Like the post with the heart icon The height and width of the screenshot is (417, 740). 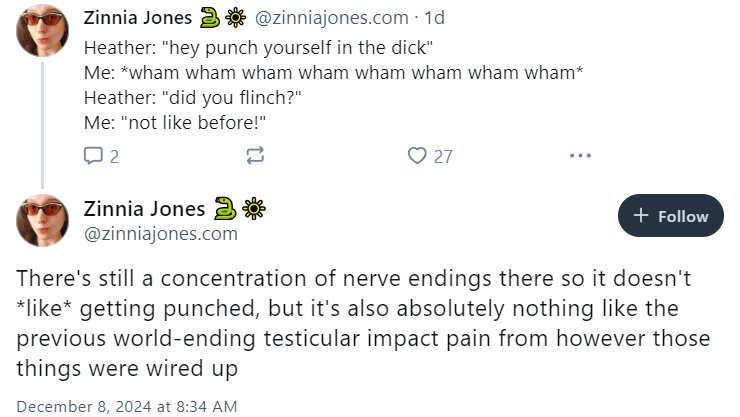(417, 155)
